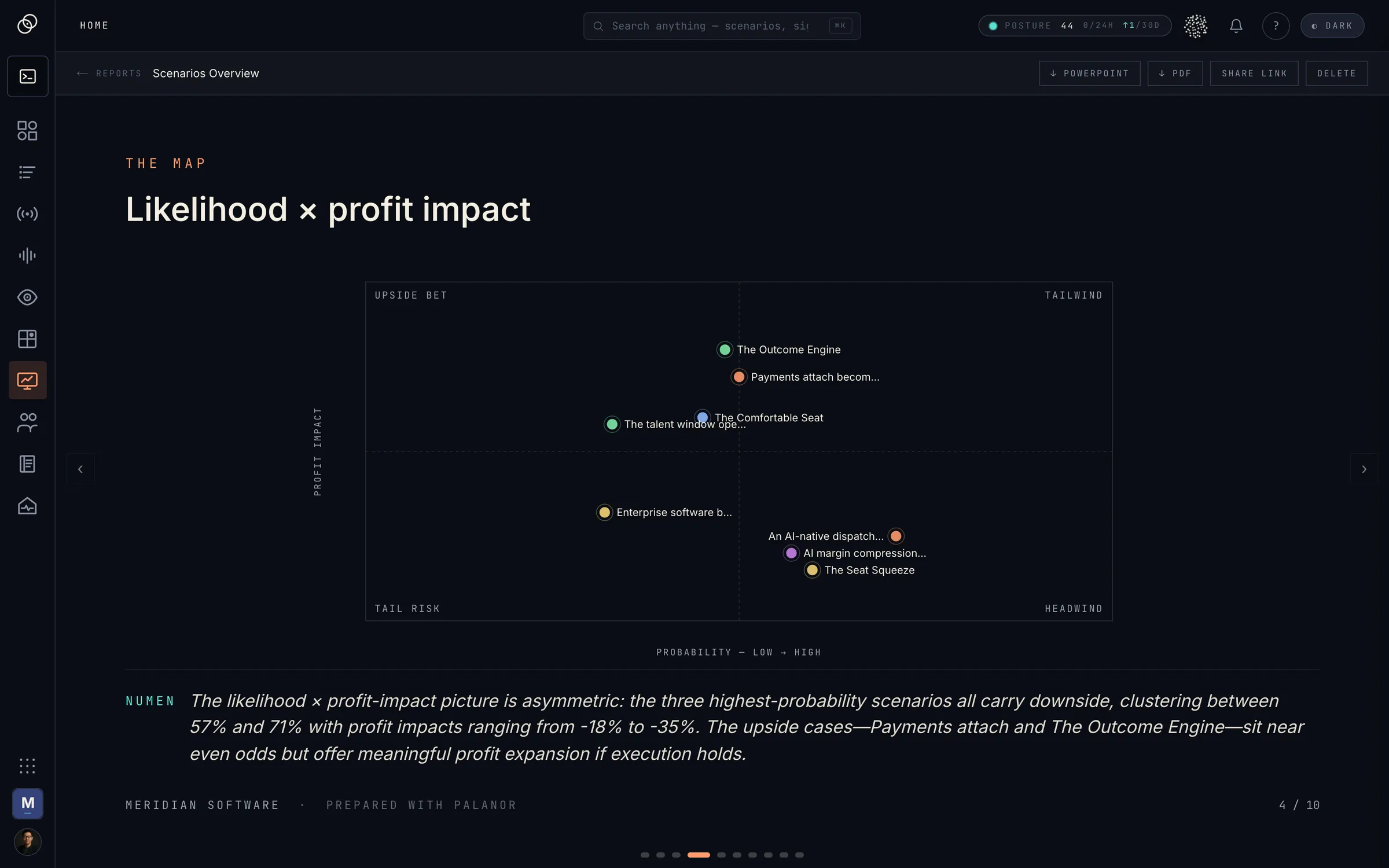This screenshot has height=868, width=1389.
Task: Click the dotted sphere Numen icon
Action: (x=1196, y=26)
